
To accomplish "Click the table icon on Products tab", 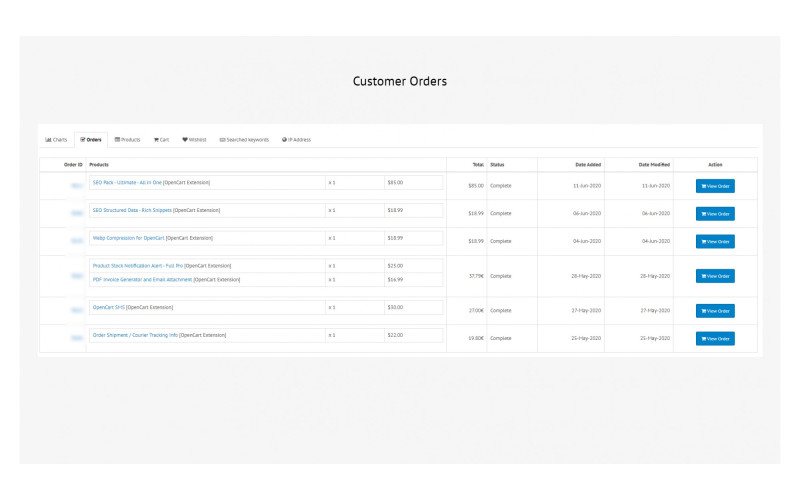I will point(118,140).
